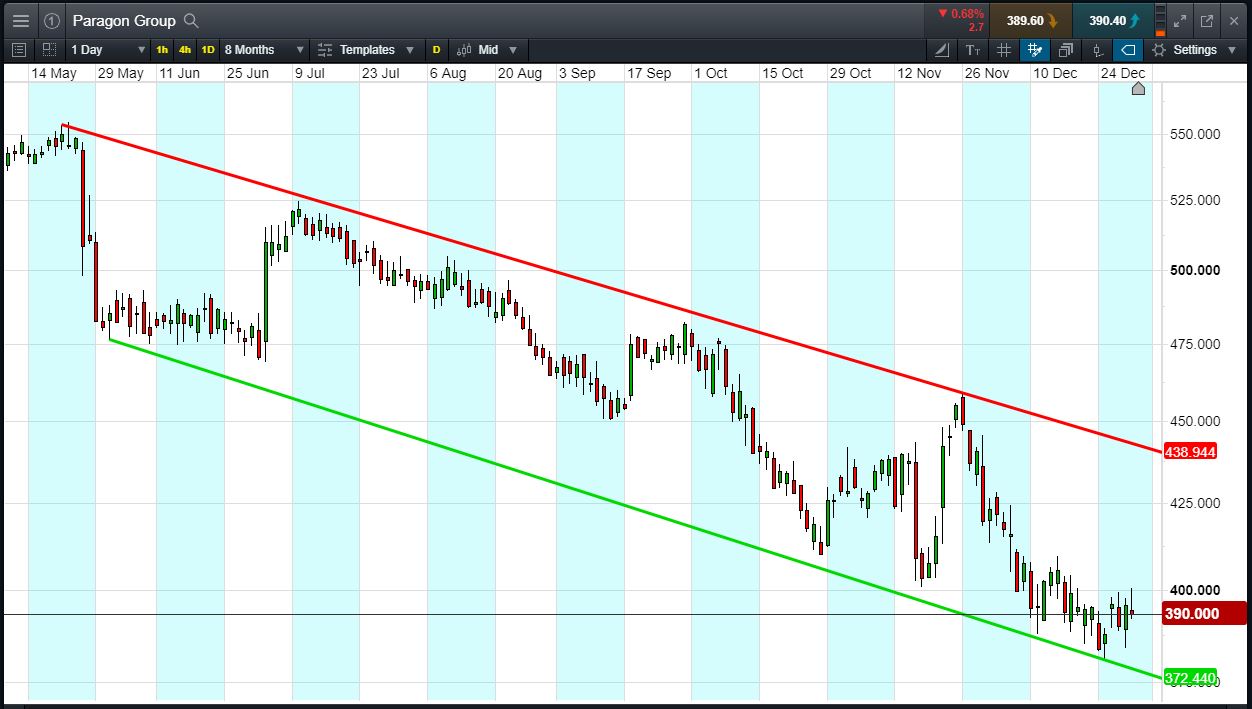Open the 1 Day interval dropdown

click(107, 49)
